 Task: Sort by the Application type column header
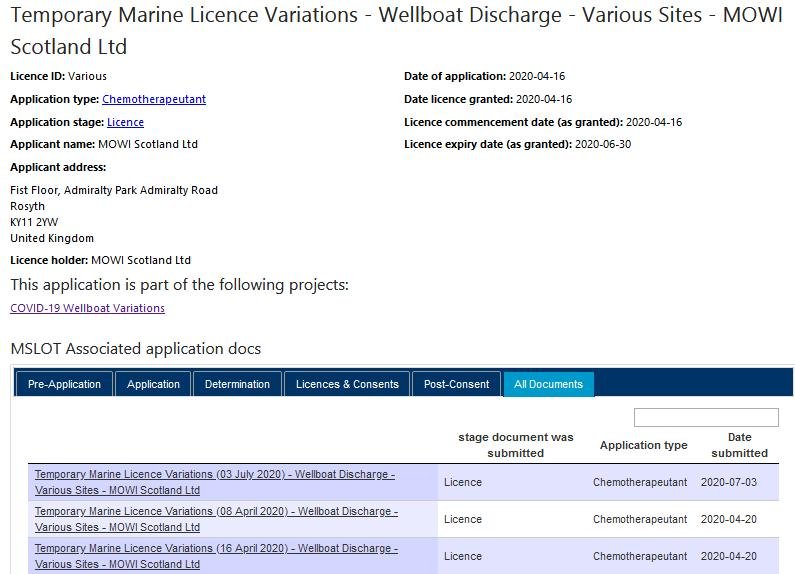643,445
